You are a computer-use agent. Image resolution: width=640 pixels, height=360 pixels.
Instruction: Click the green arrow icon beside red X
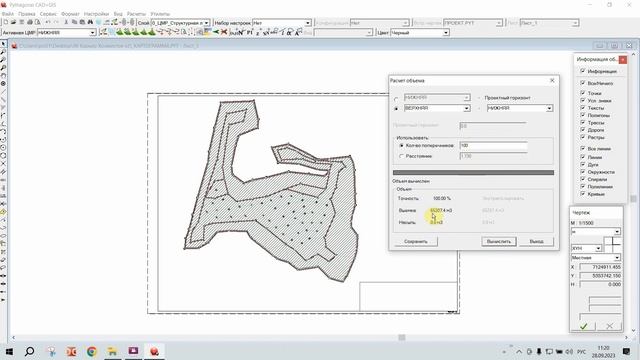[216, 32]
